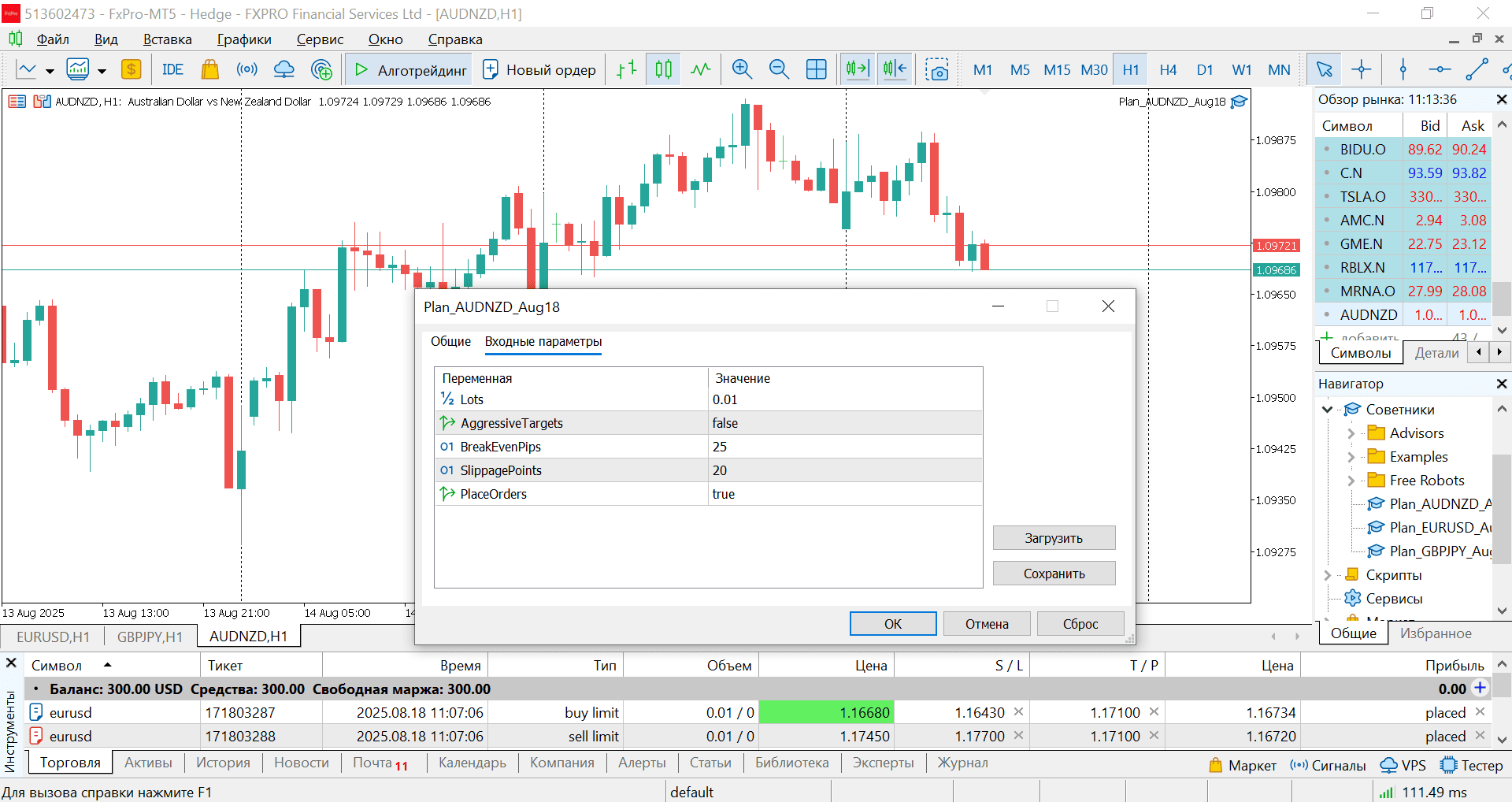
Task: Select the horizontal line drawing tool
Action: pos(1440,69)
